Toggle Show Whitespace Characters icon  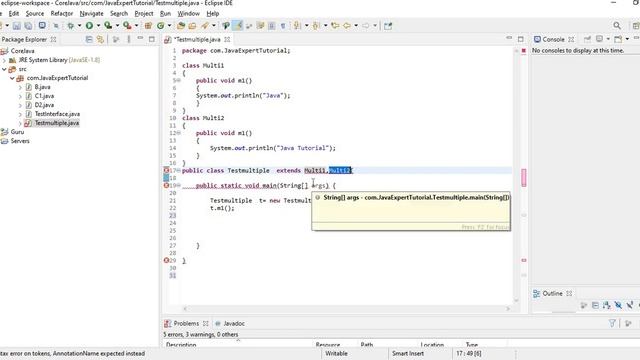[283, 26]
